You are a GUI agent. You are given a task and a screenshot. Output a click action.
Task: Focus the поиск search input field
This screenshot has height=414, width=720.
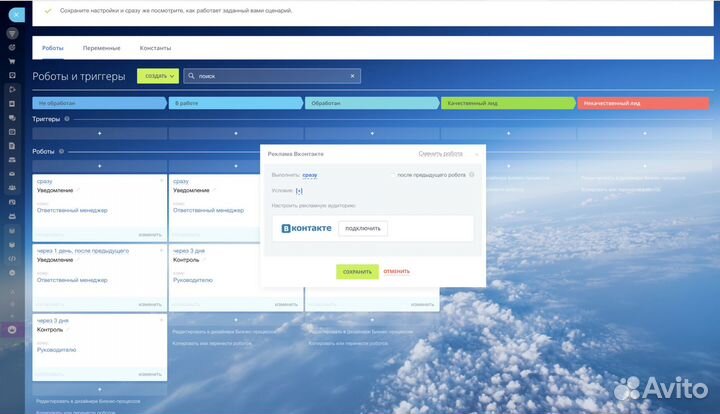point(272,76)
